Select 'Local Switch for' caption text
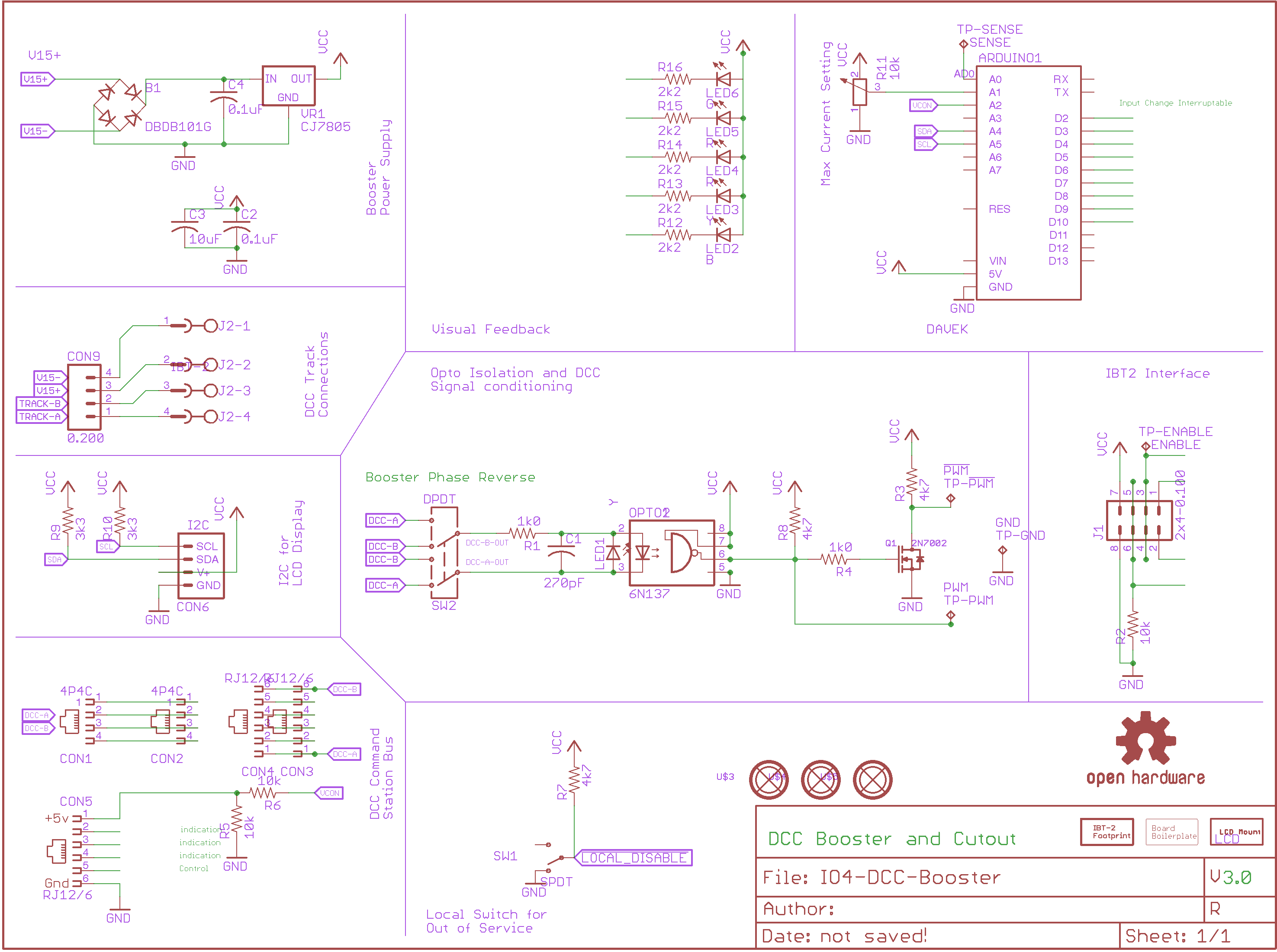 [486, 914]
